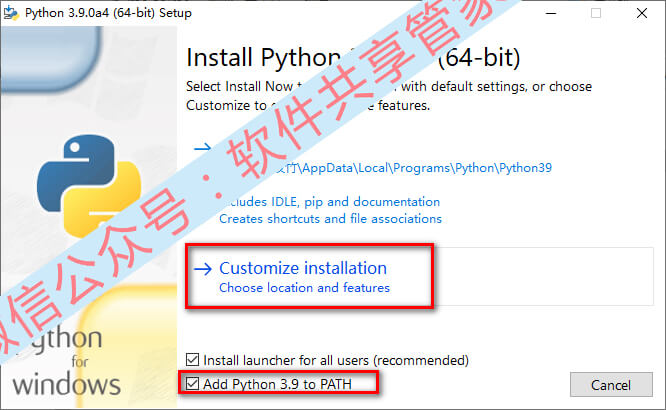Close the Python Setup window

pyautogui.click(x=642, y=13)
